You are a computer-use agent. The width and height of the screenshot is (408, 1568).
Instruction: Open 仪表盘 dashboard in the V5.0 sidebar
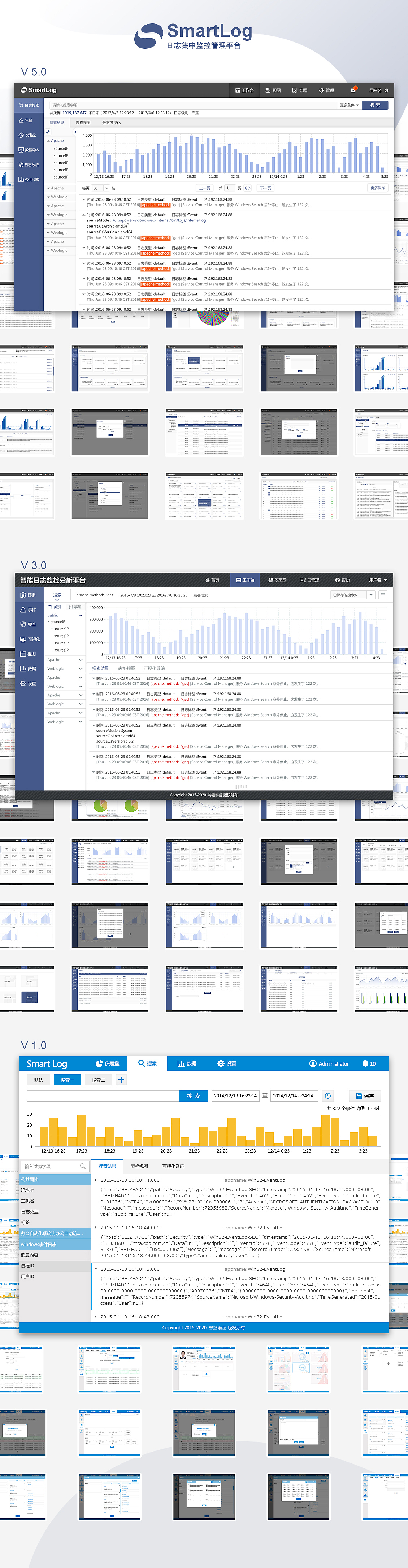[x=29, y=135]
